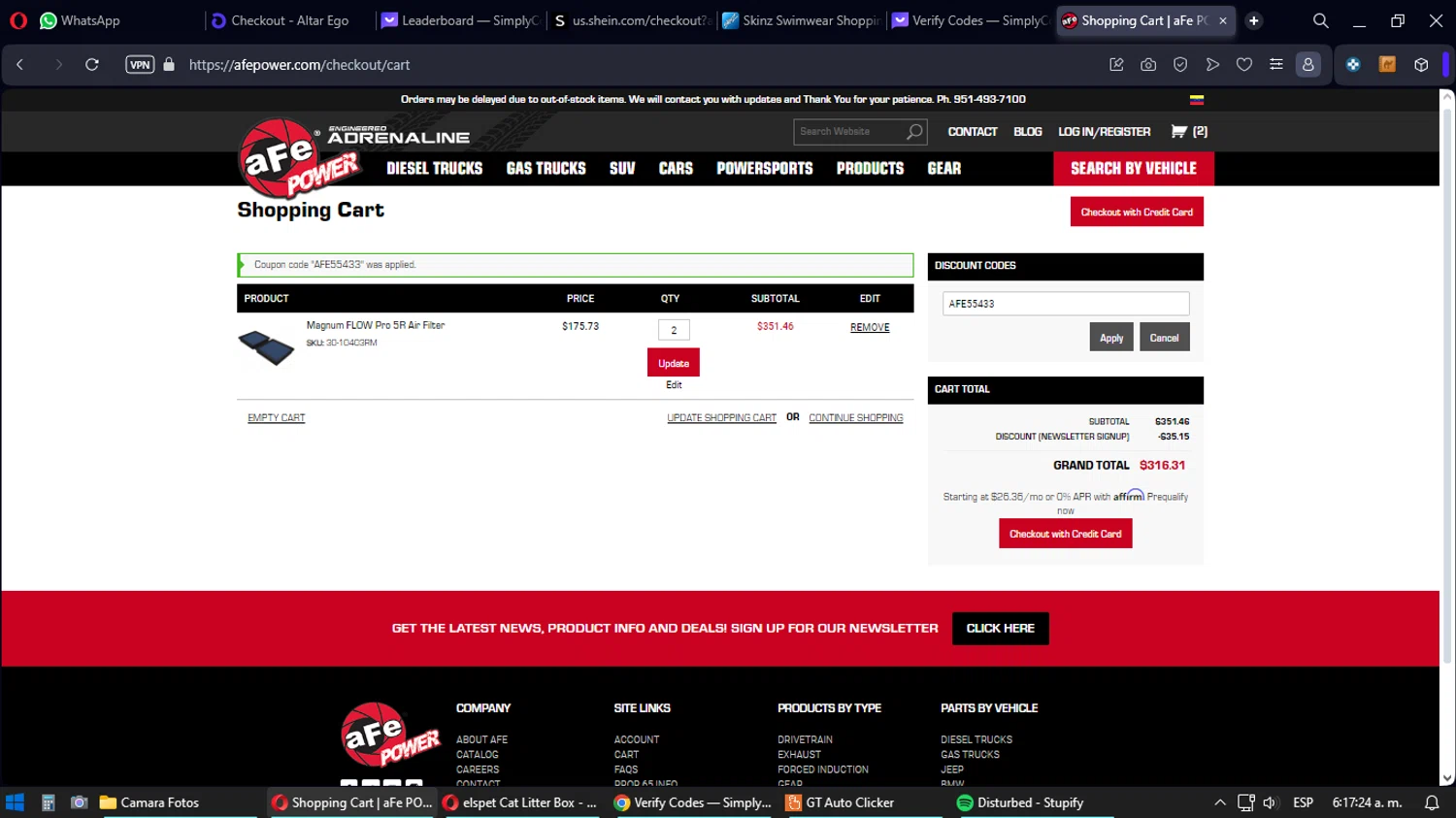Image resolution: width=1456 pixels, height=818 pixels.
Task: Click the site security padlock icon
Action: (169, 65)
